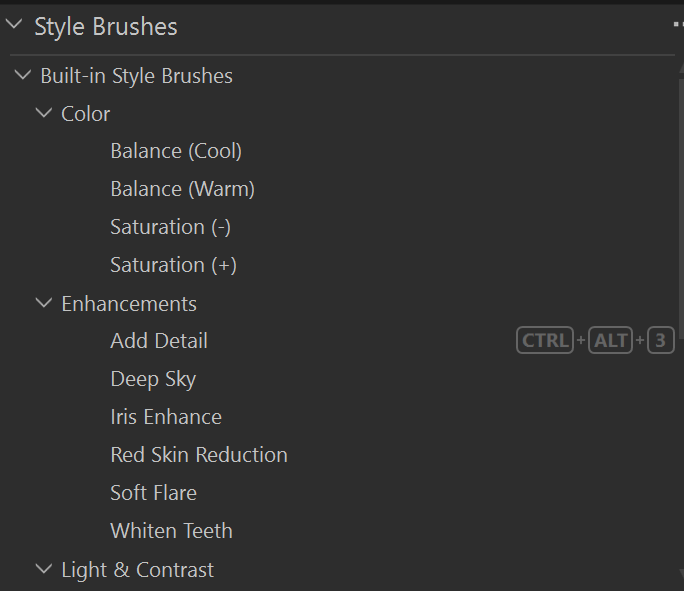Screen dimensions: 684x591
Task: Click the CTRL+ALT+3 shortcut badge
Action: (595, 341)
